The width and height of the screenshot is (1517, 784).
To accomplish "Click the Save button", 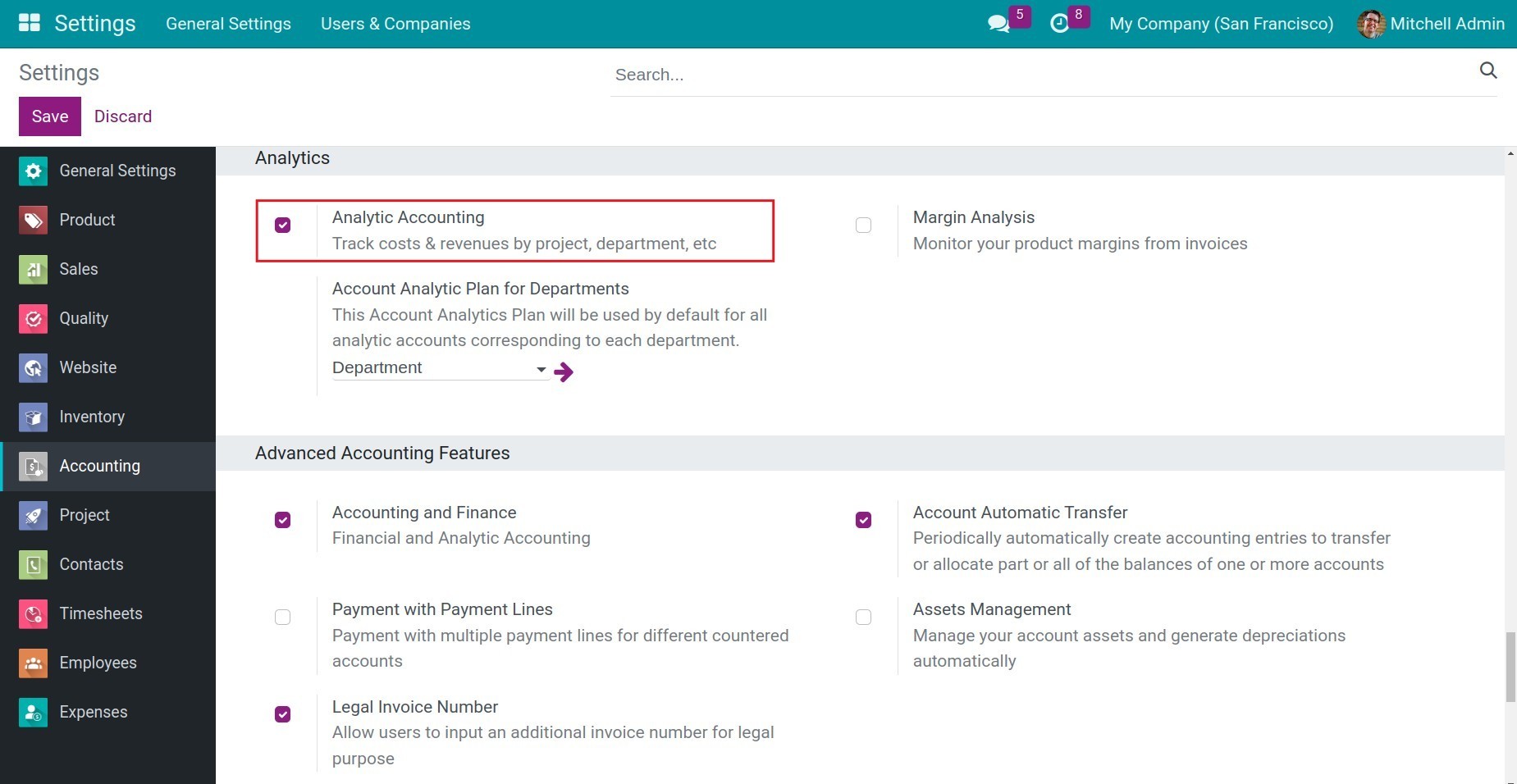I will [x=49, y=116].
